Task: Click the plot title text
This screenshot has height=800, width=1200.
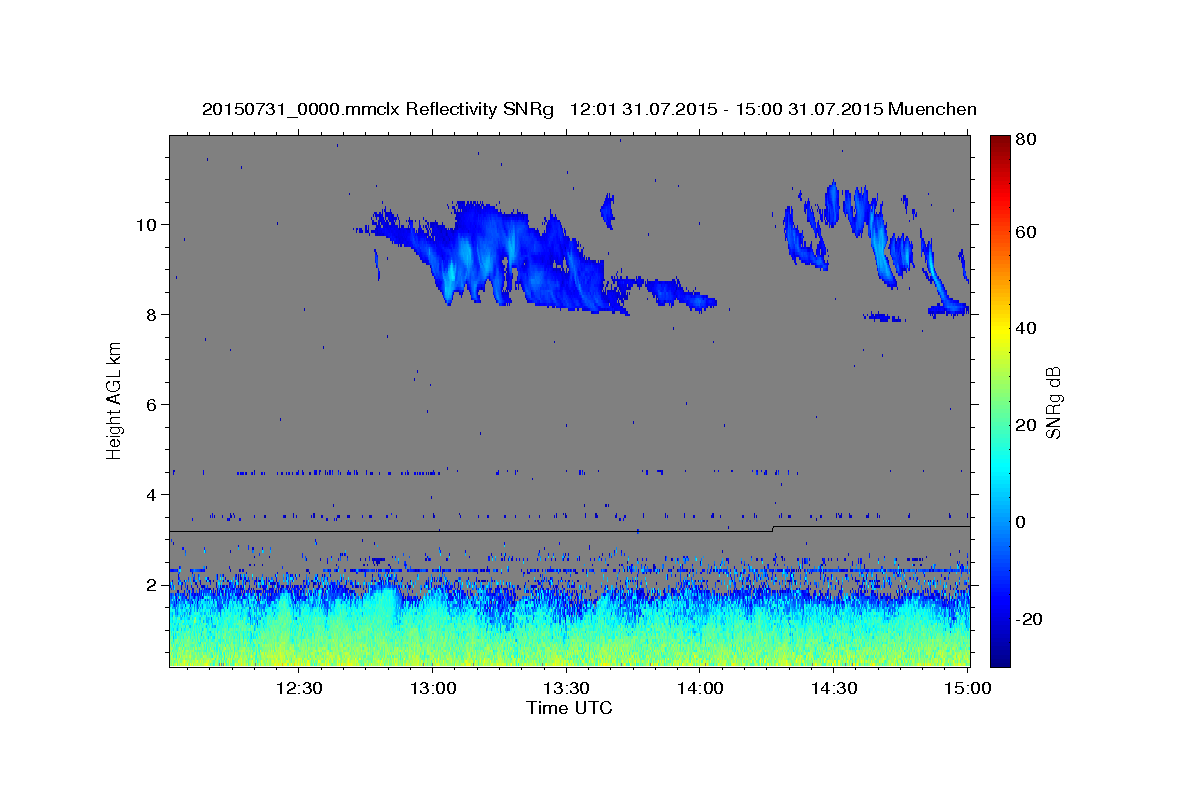Action: pyautogui.click(x=589, y=109)
